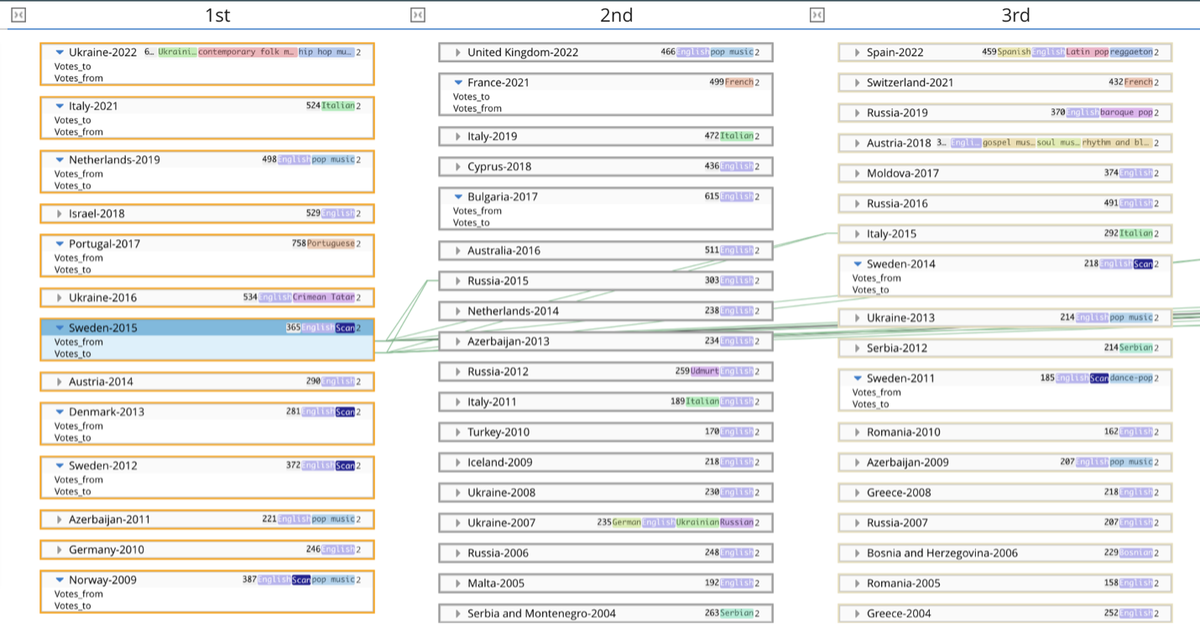This screenshot has height=625, width=1200.
Task: Expand the Spain-2022 entry
Action: 857,52
